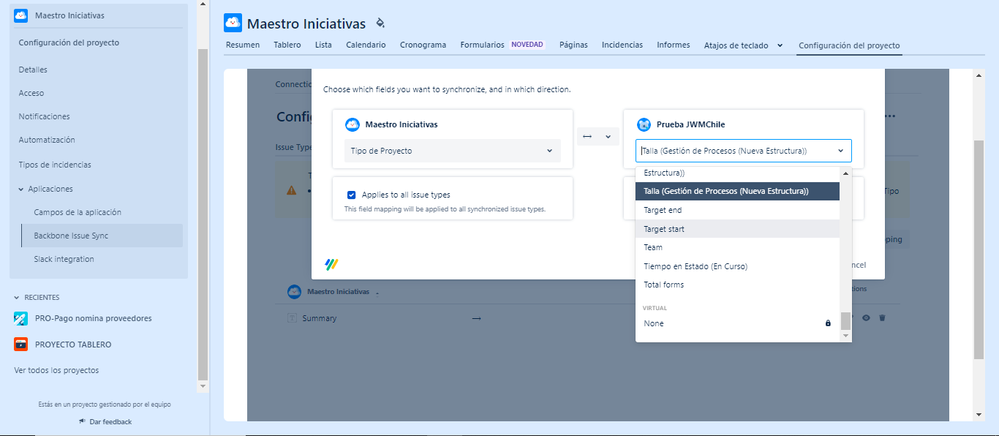This screenshot has height=436, width=999.
Task: Toggle Applies to all issue types checkbox
Action: point(351,195)
